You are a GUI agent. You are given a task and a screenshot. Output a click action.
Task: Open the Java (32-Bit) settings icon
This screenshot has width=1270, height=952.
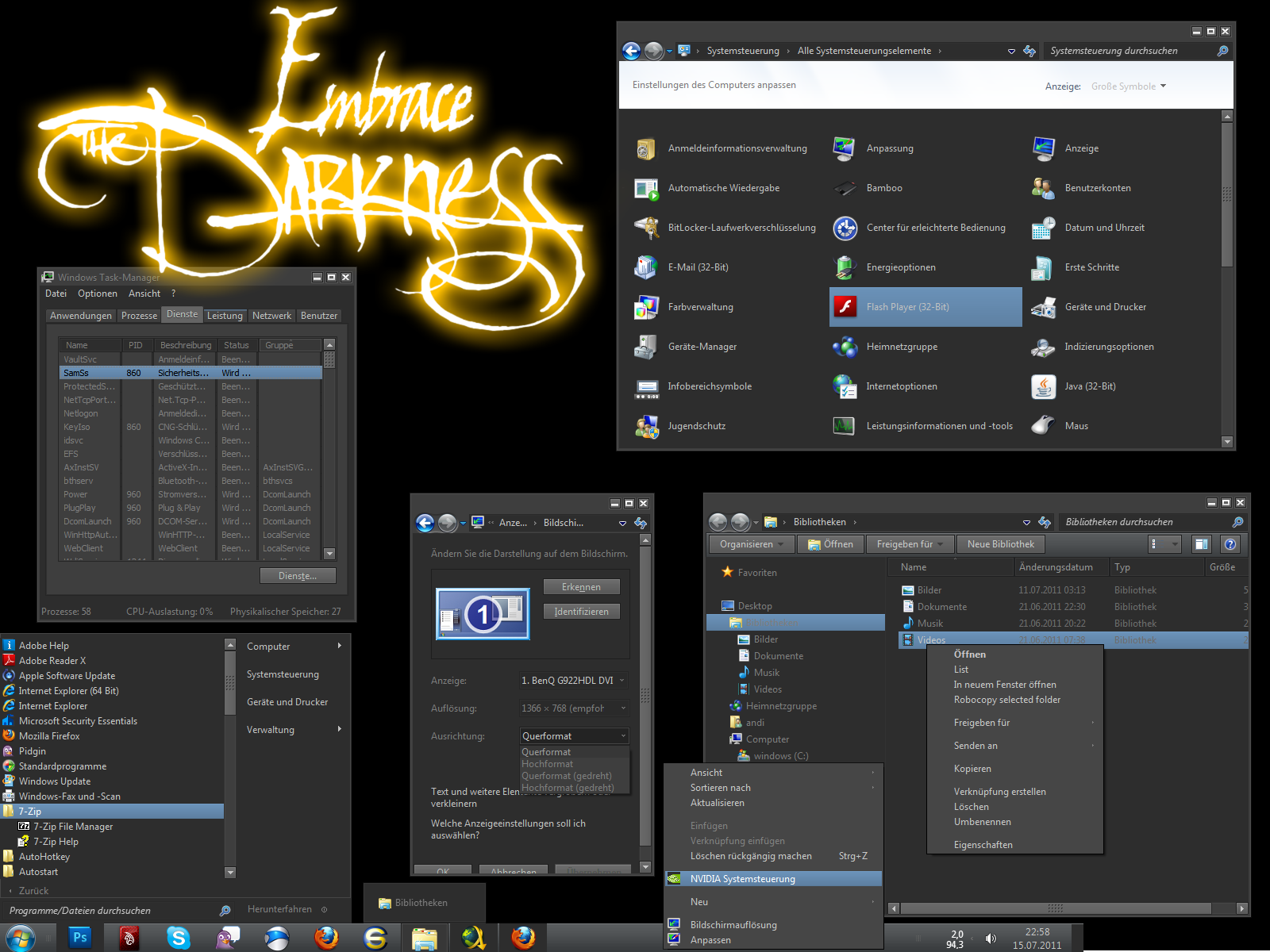[1043, 386]
